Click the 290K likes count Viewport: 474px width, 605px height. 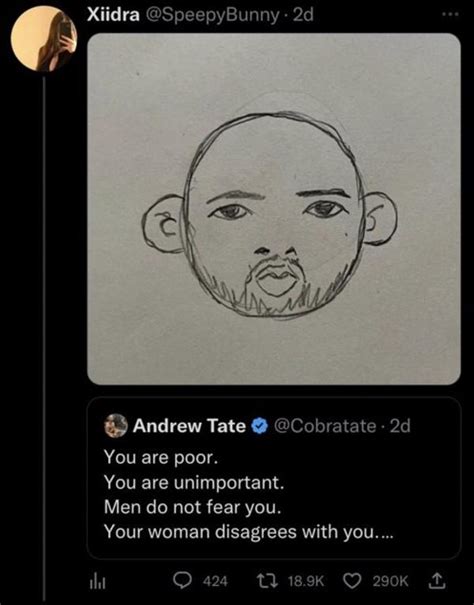tap(390, 581)
